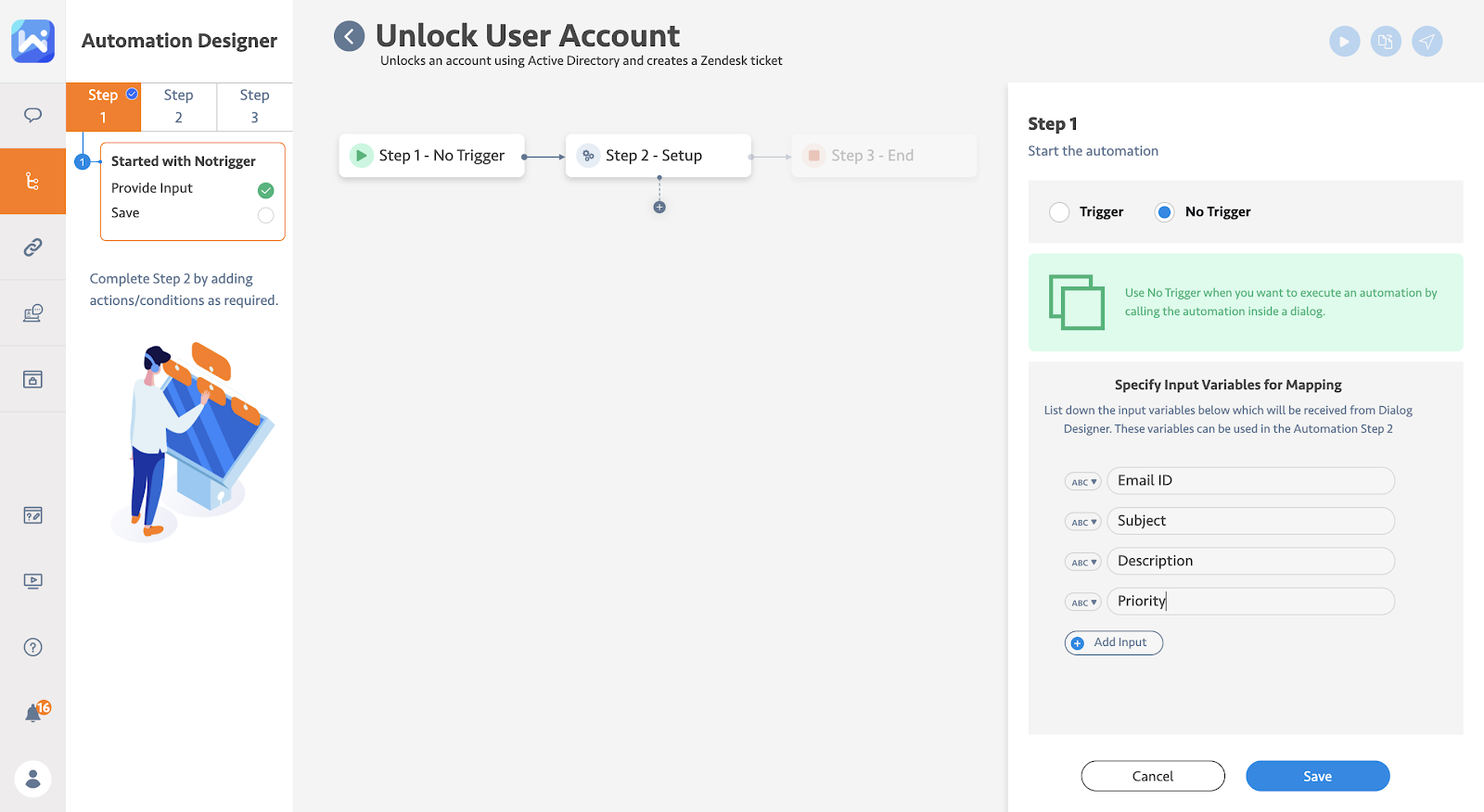Open the chat bubble sidebar icon
Screen dimensions: 1484x812
pos(32,115)
